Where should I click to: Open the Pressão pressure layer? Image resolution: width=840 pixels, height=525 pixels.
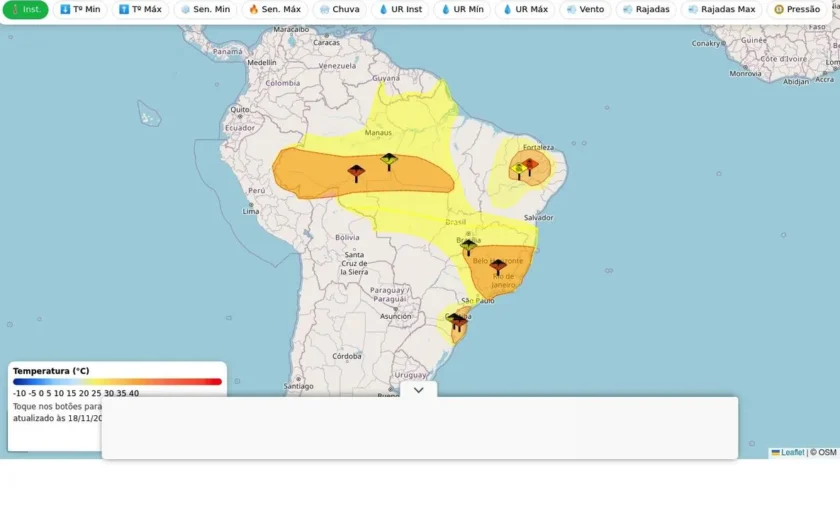[797, 9]
